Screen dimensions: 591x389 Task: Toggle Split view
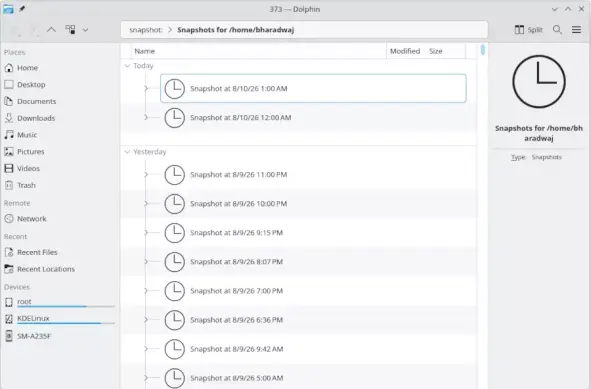528,30
